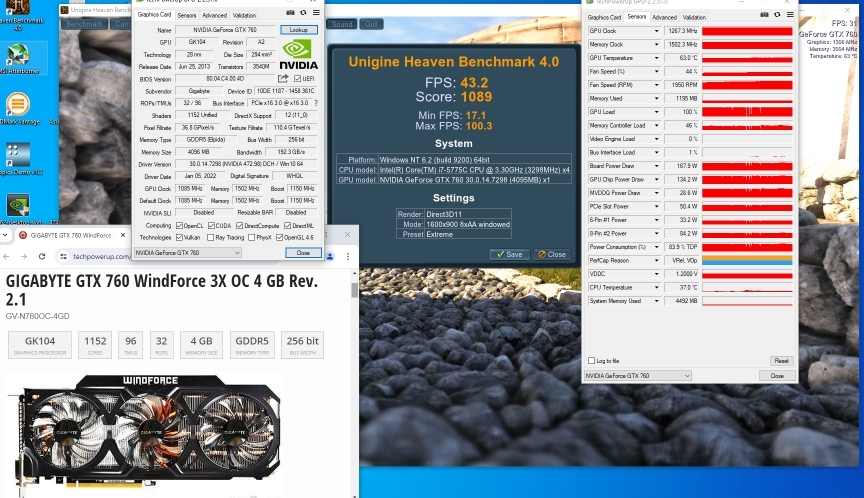
Task: Toggle the PhysX checkbox
Action: (251, 237)
